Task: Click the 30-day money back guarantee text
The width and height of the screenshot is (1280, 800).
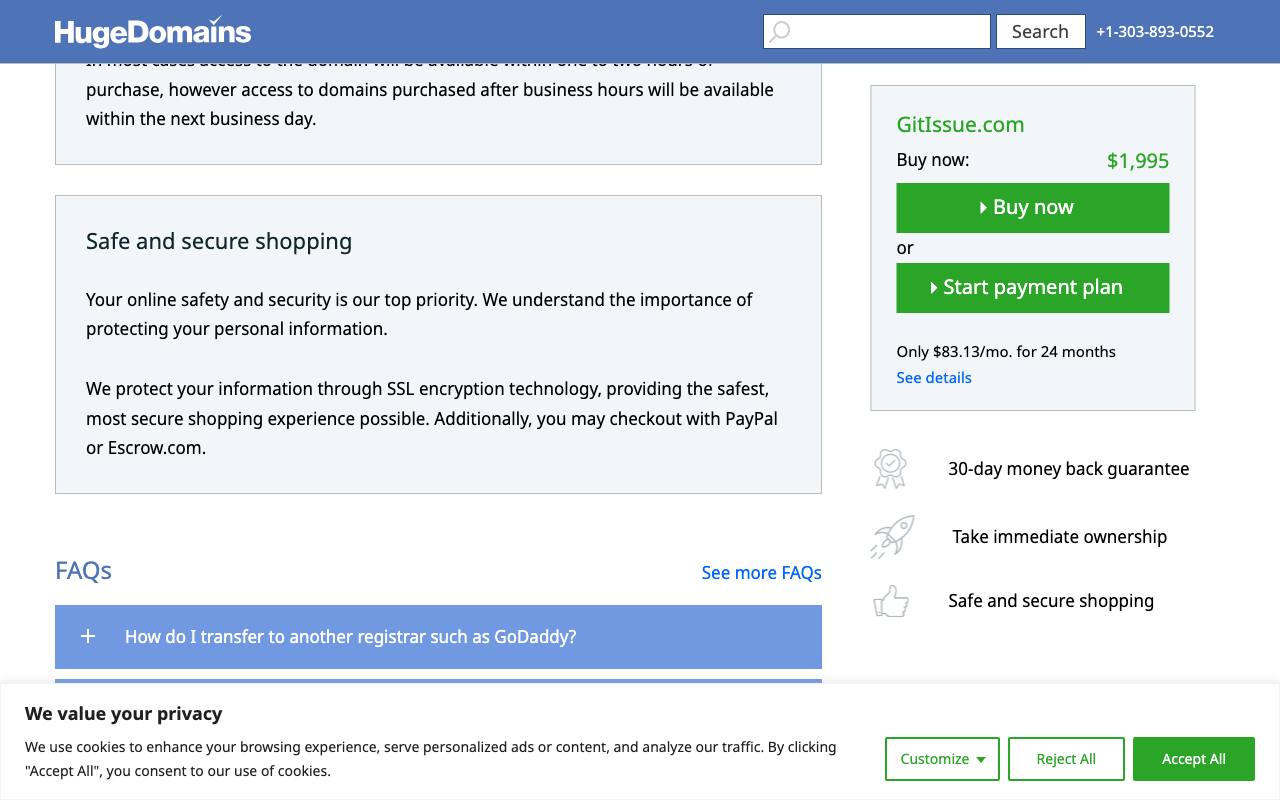Action: pos(1069,469)
